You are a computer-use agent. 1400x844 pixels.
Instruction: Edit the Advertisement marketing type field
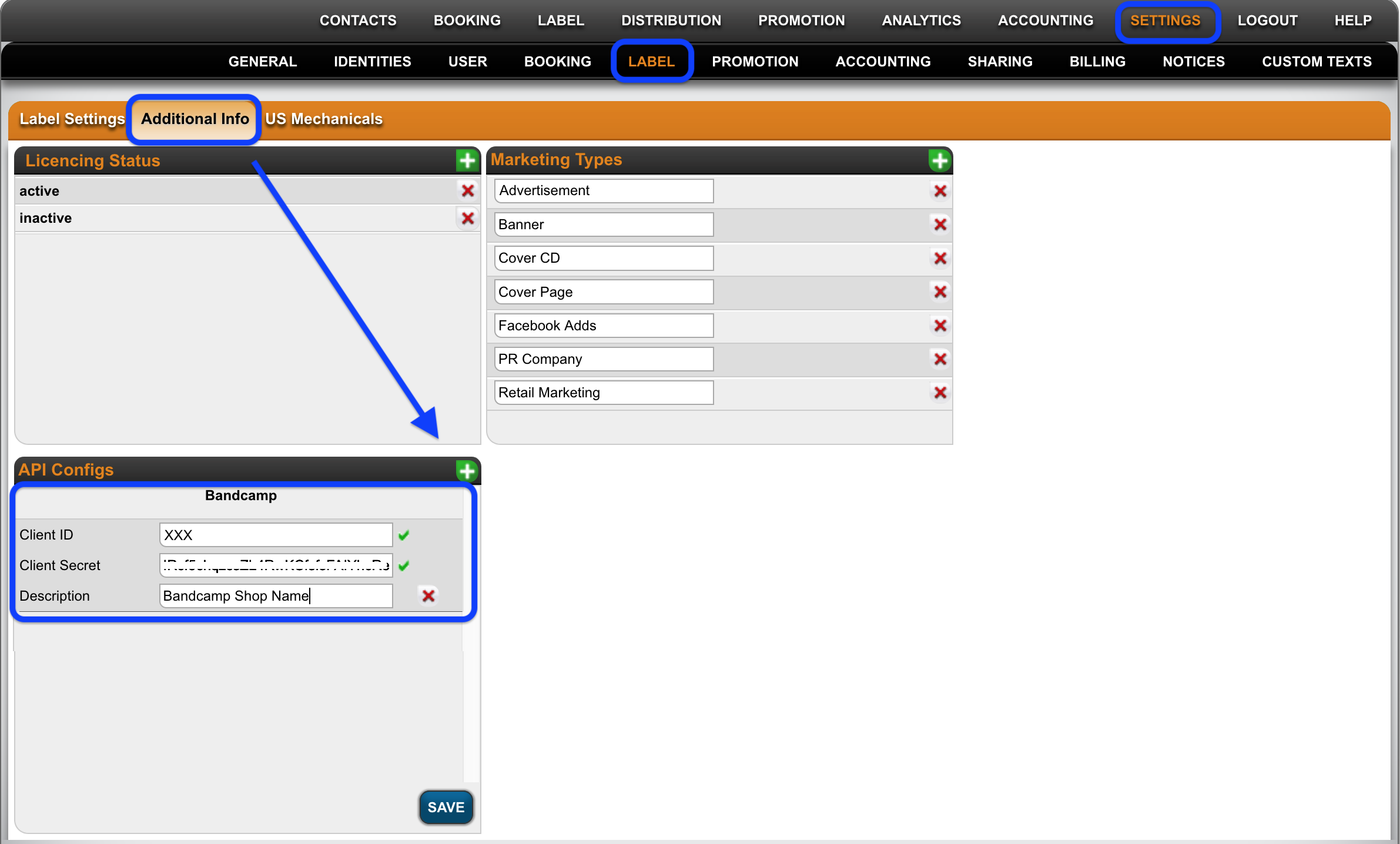click(x=604, y=191)
